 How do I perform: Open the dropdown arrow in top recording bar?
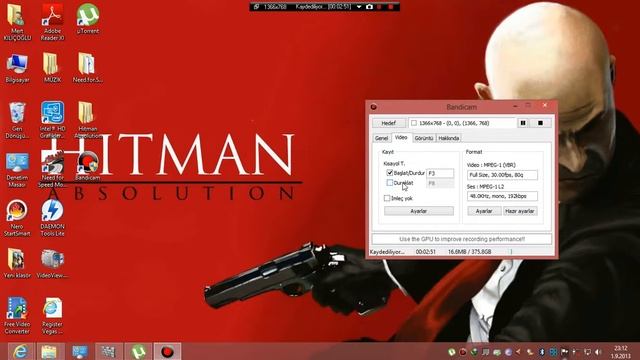359,7
